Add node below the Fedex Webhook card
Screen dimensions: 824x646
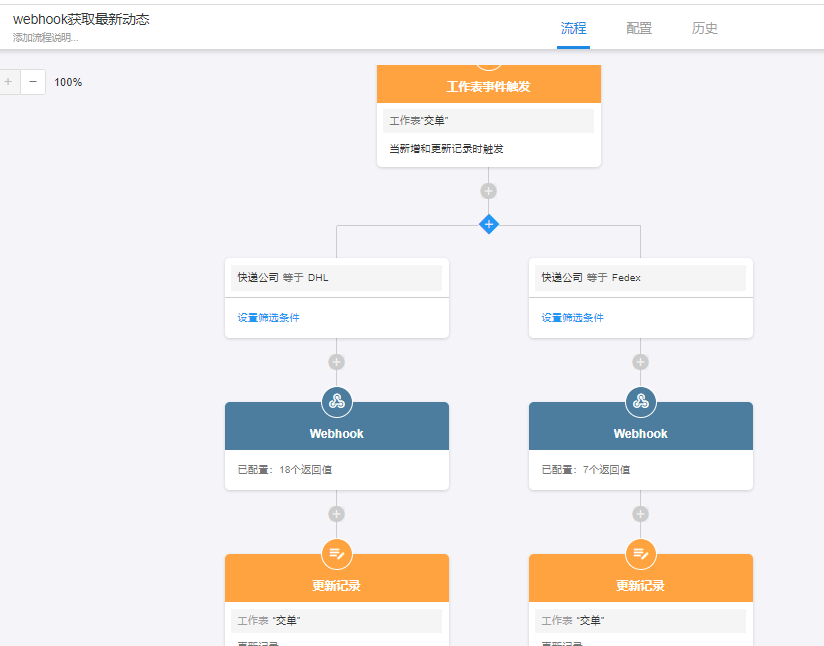point(641,514)
